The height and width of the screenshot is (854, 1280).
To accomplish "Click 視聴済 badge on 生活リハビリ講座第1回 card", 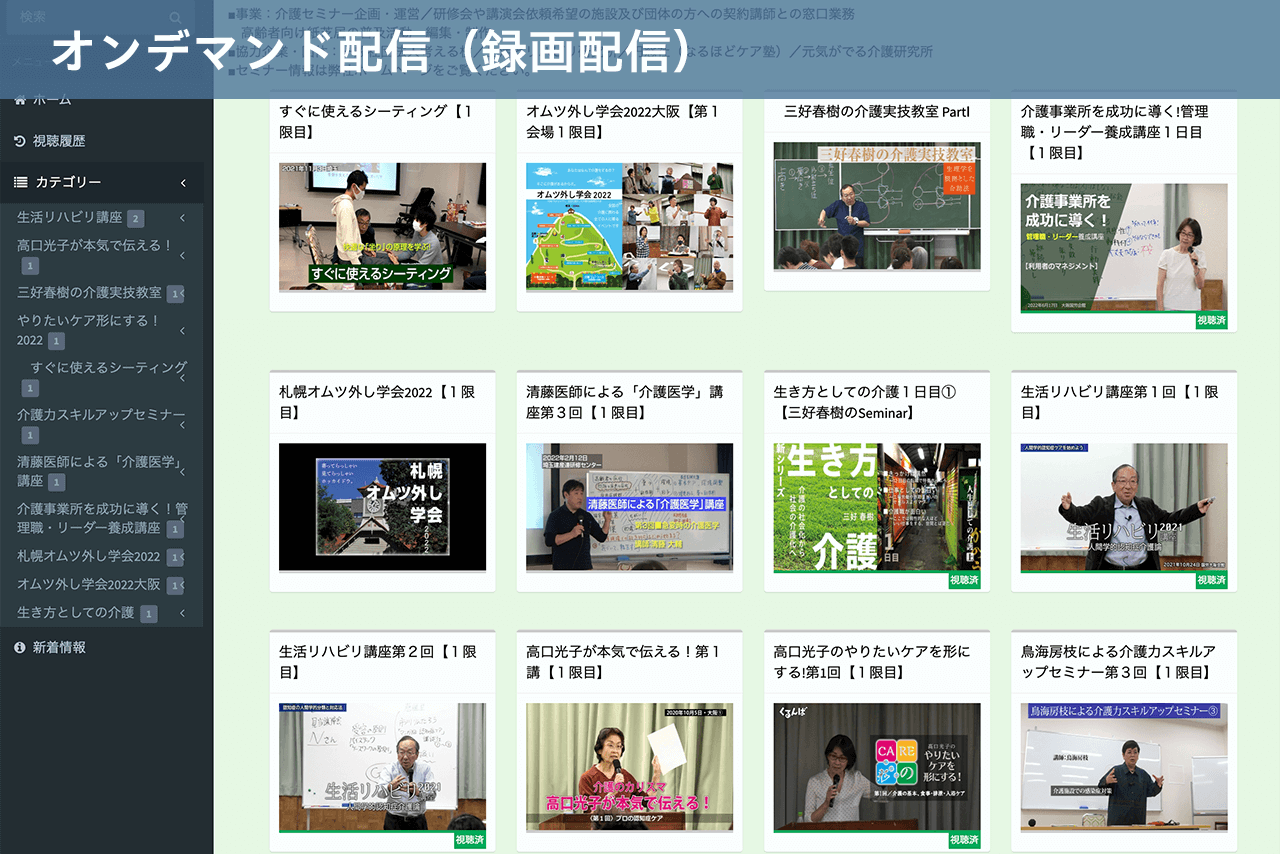I will [x=1212, y=580].
